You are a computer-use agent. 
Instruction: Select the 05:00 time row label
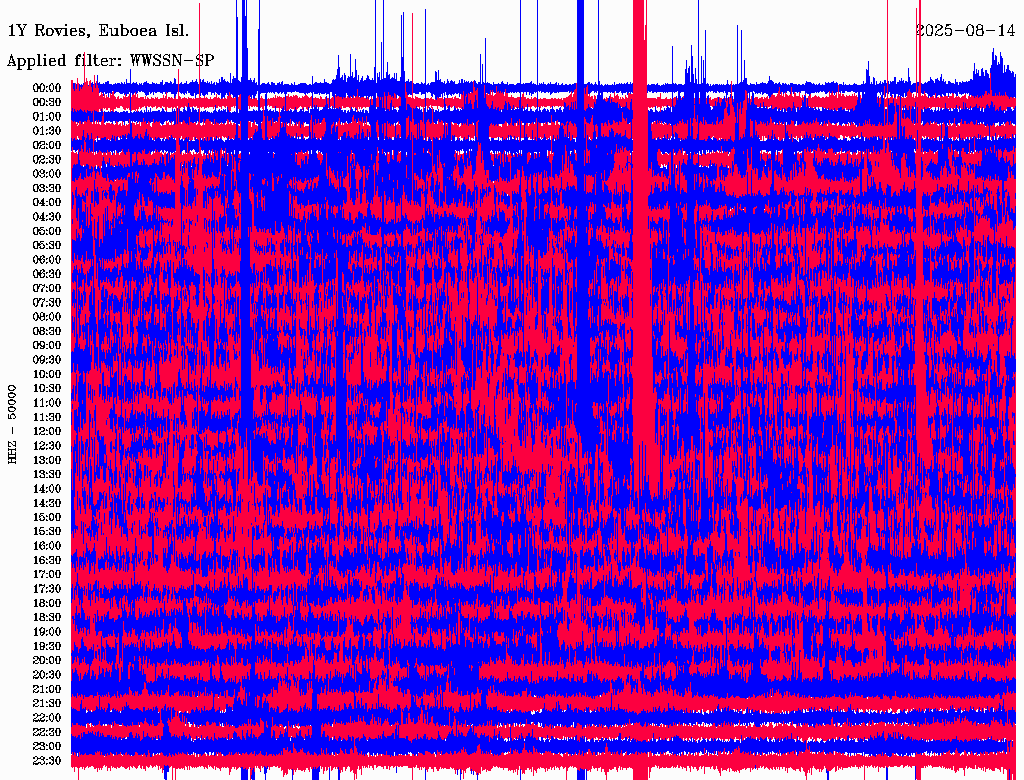tap(47, 231)
